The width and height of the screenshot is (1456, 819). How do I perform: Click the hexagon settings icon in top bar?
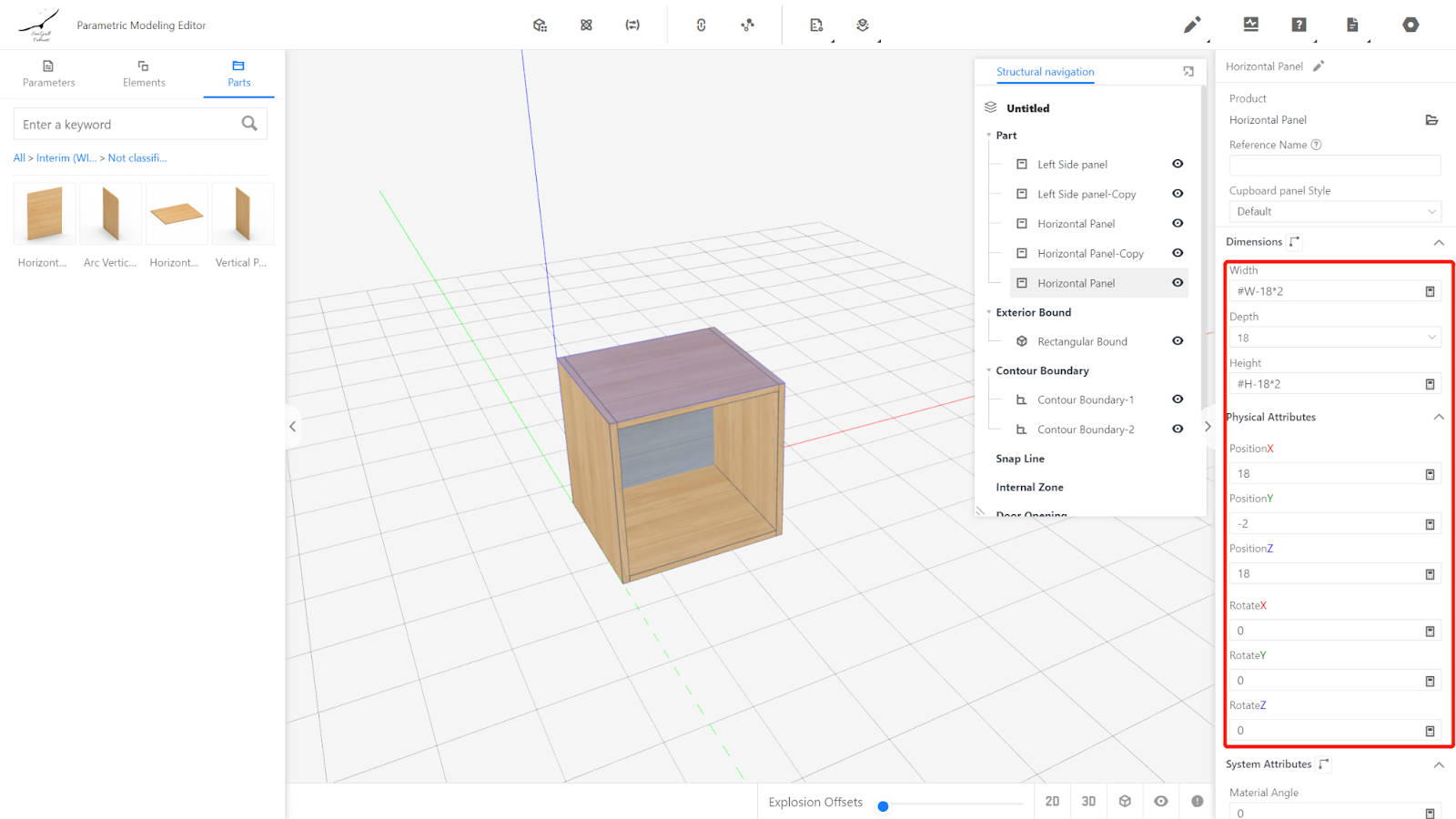tap(1410, 25)
